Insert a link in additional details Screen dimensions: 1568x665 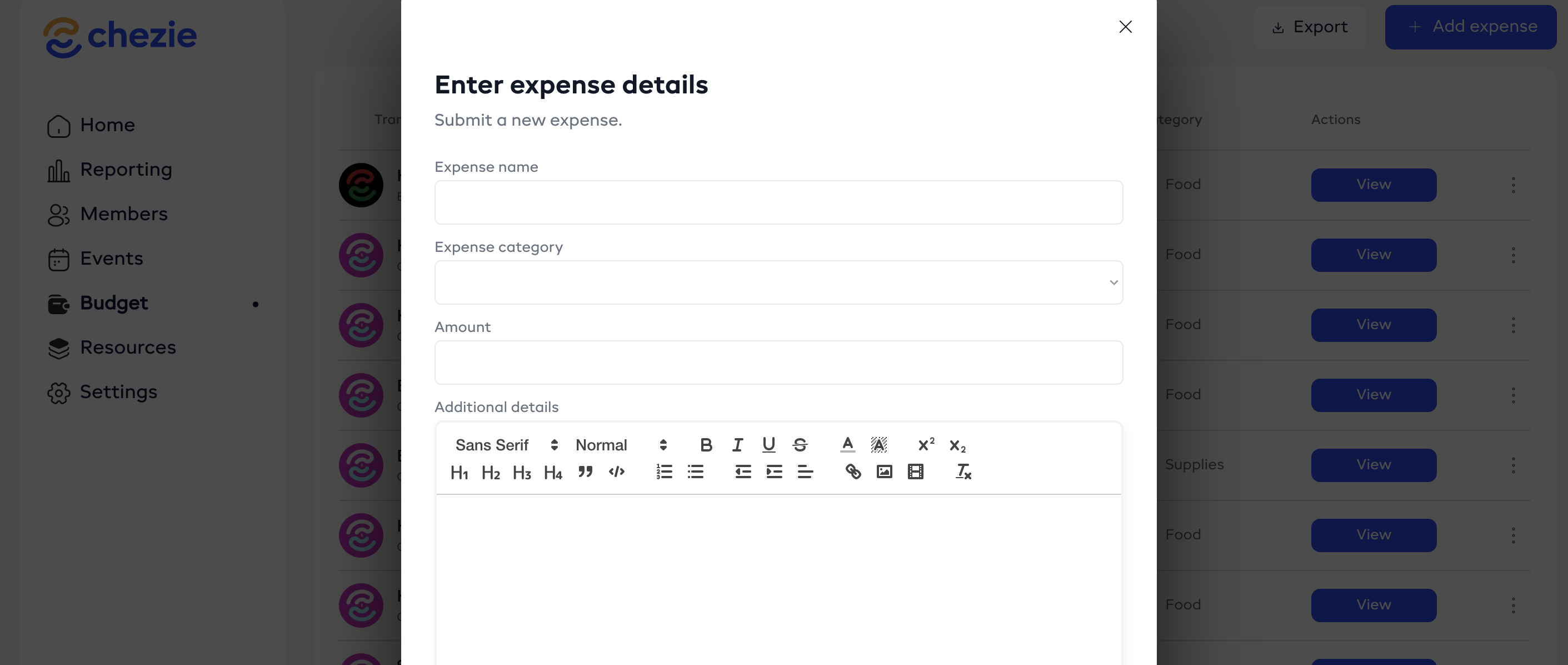(x=853, y=472)
